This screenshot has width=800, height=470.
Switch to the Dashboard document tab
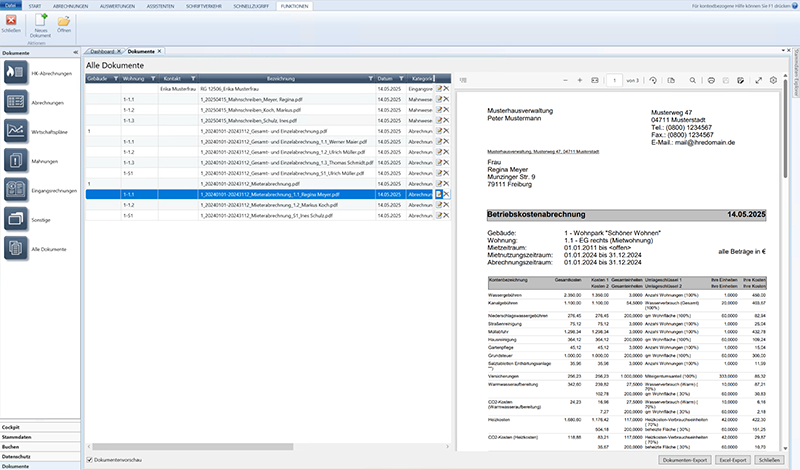pos(102,52)
